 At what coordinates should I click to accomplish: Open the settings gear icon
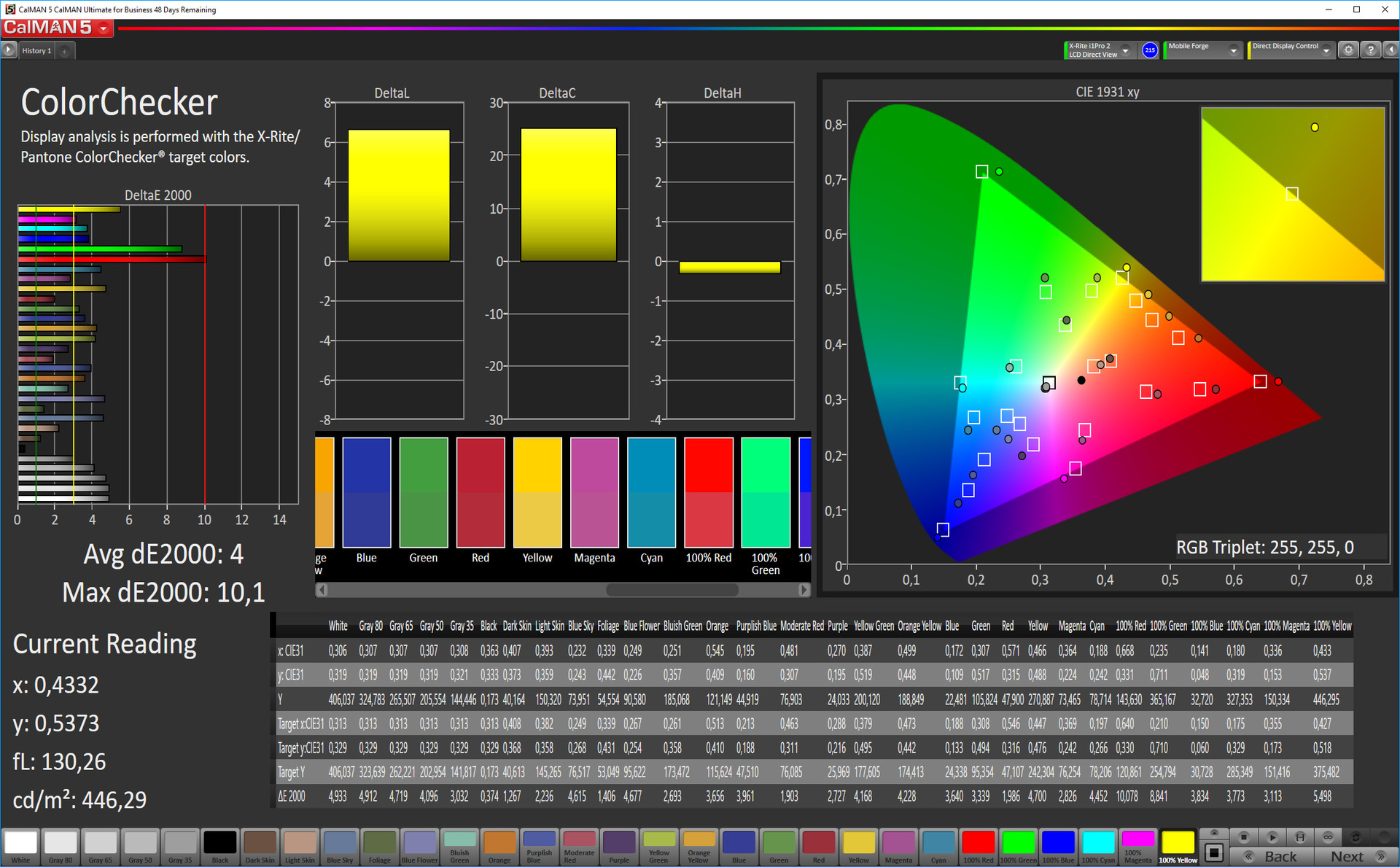pyautogui.click(x=1348, y=50)
